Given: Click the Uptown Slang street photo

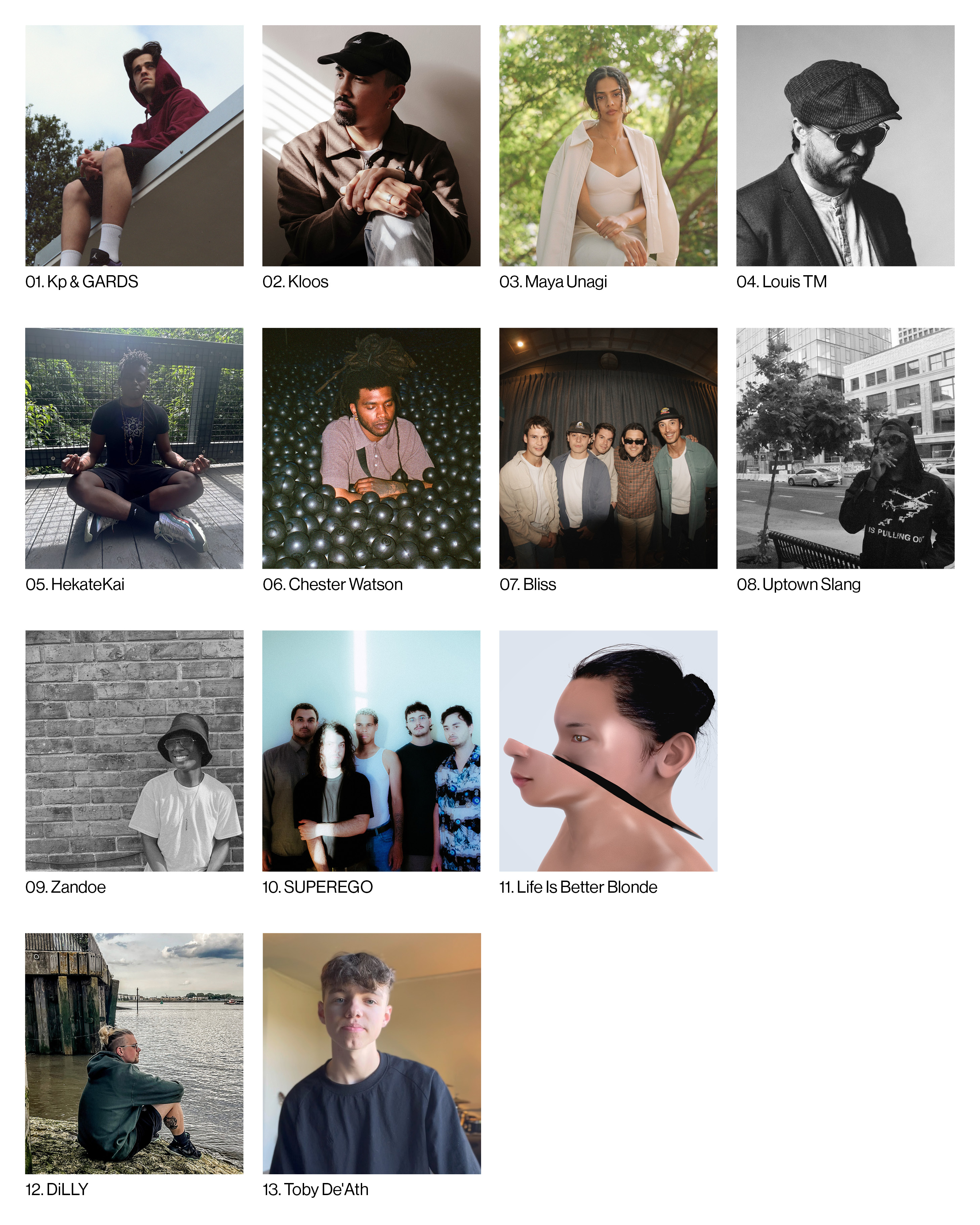Looking at the screenshot, I should [845, 448].
